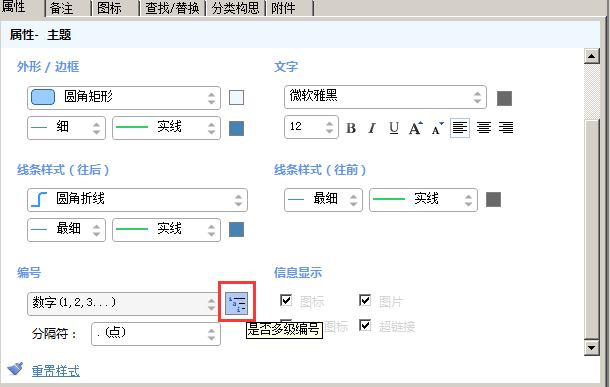Open the 圆角矩形 shape dropdown
Image resolution: width=610 pixels, height=387 pixels.
click(124, 98)
